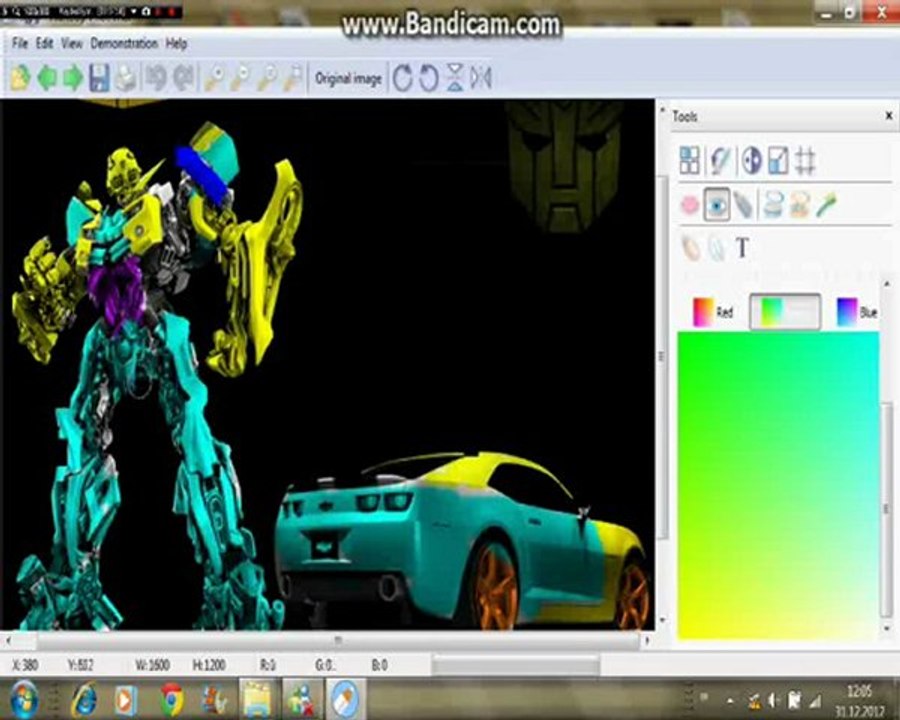
Task: Select the resize tool in Tools panel
Action: click(x=778, y=160)
